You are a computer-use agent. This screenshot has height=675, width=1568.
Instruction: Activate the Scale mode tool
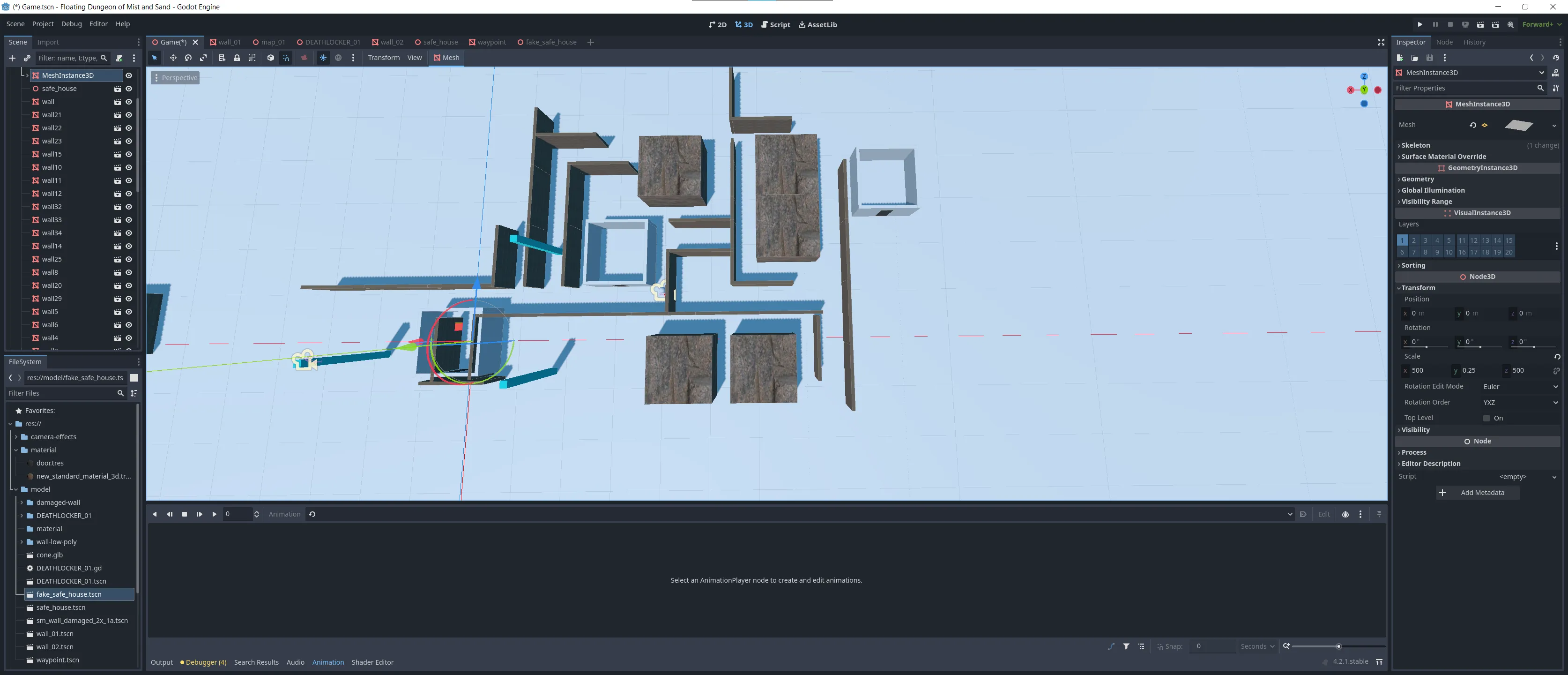[203, 58]
